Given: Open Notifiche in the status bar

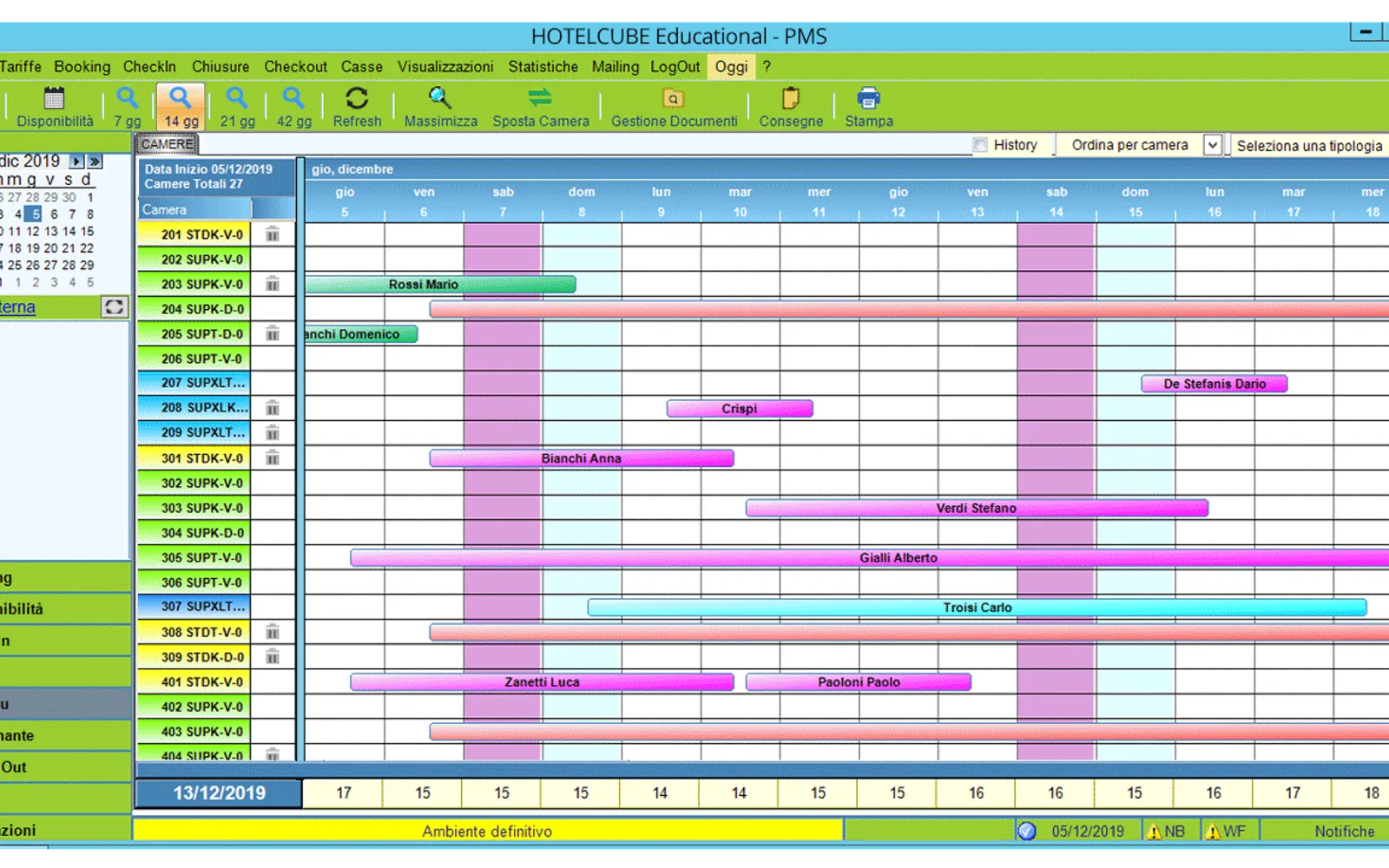Looking at the screenshot, I should point(1344,832).
